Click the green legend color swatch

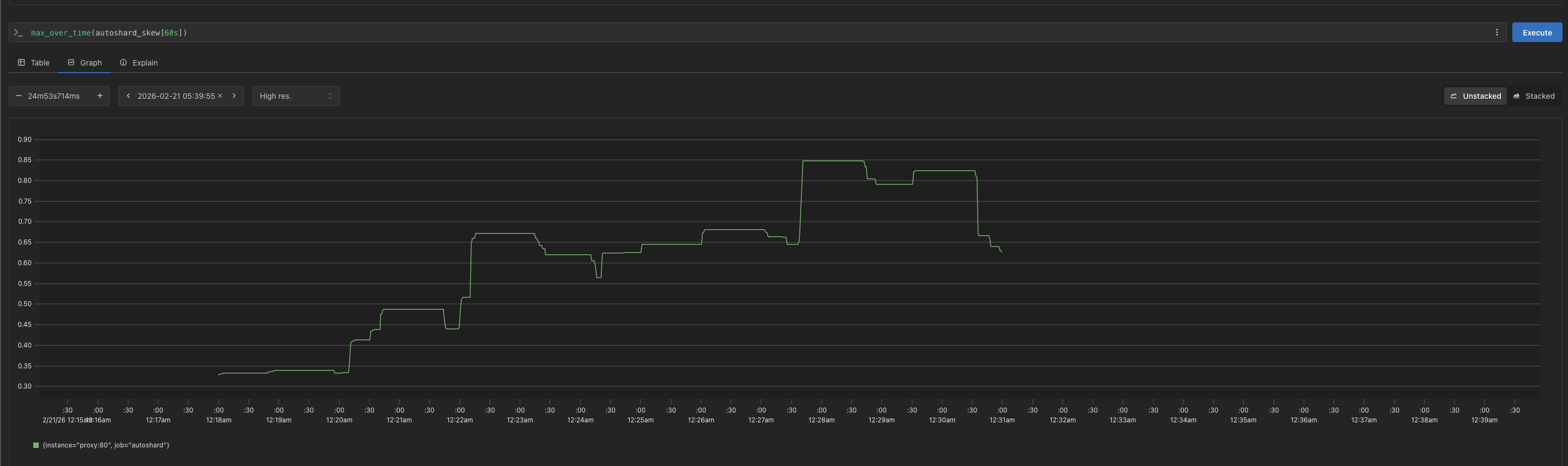click(x=36, y=445)
